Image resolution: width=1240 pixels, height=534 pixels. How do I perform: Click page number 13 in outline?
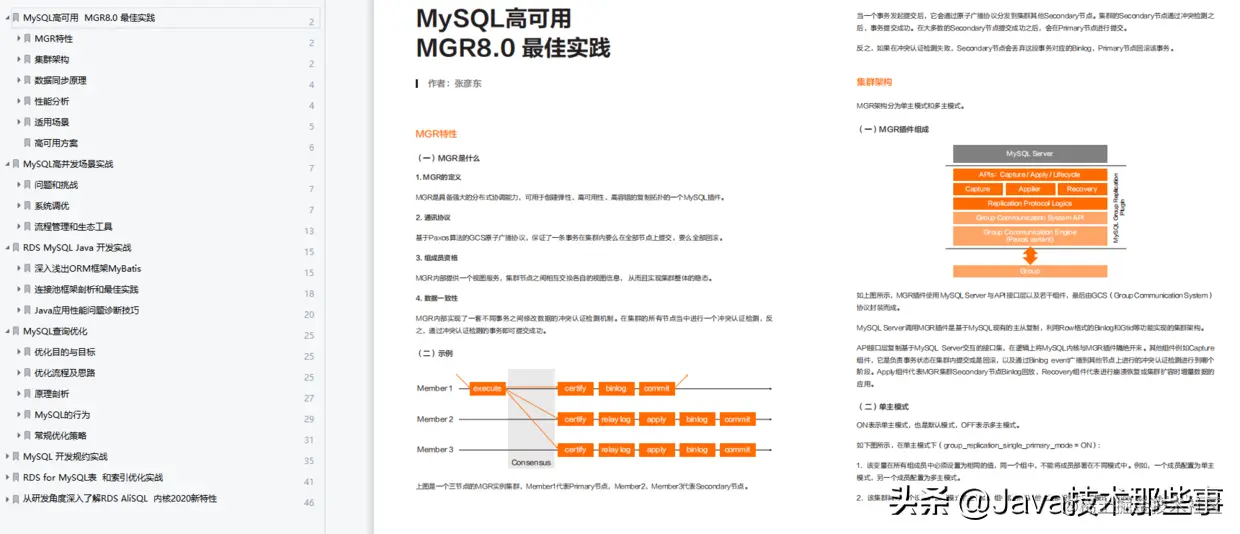pyautogui.click(x=309, y=231)
